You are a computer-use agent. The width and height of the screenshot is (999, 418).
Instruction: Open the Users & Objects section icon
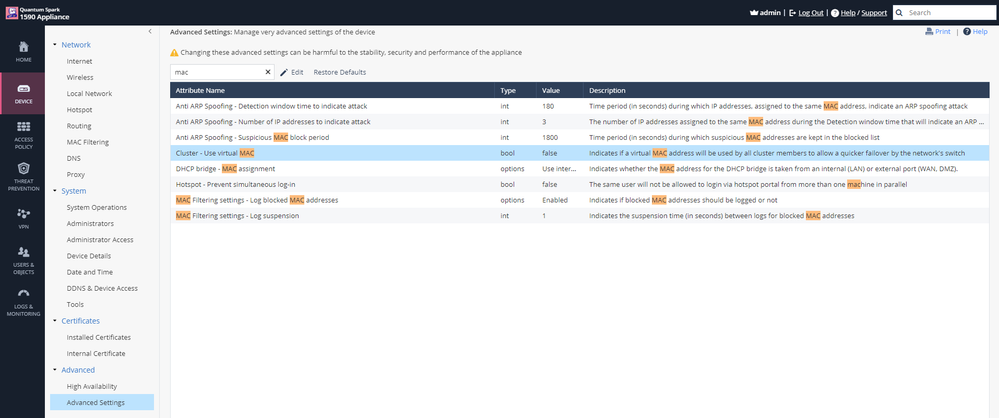[x=23, y=252]
